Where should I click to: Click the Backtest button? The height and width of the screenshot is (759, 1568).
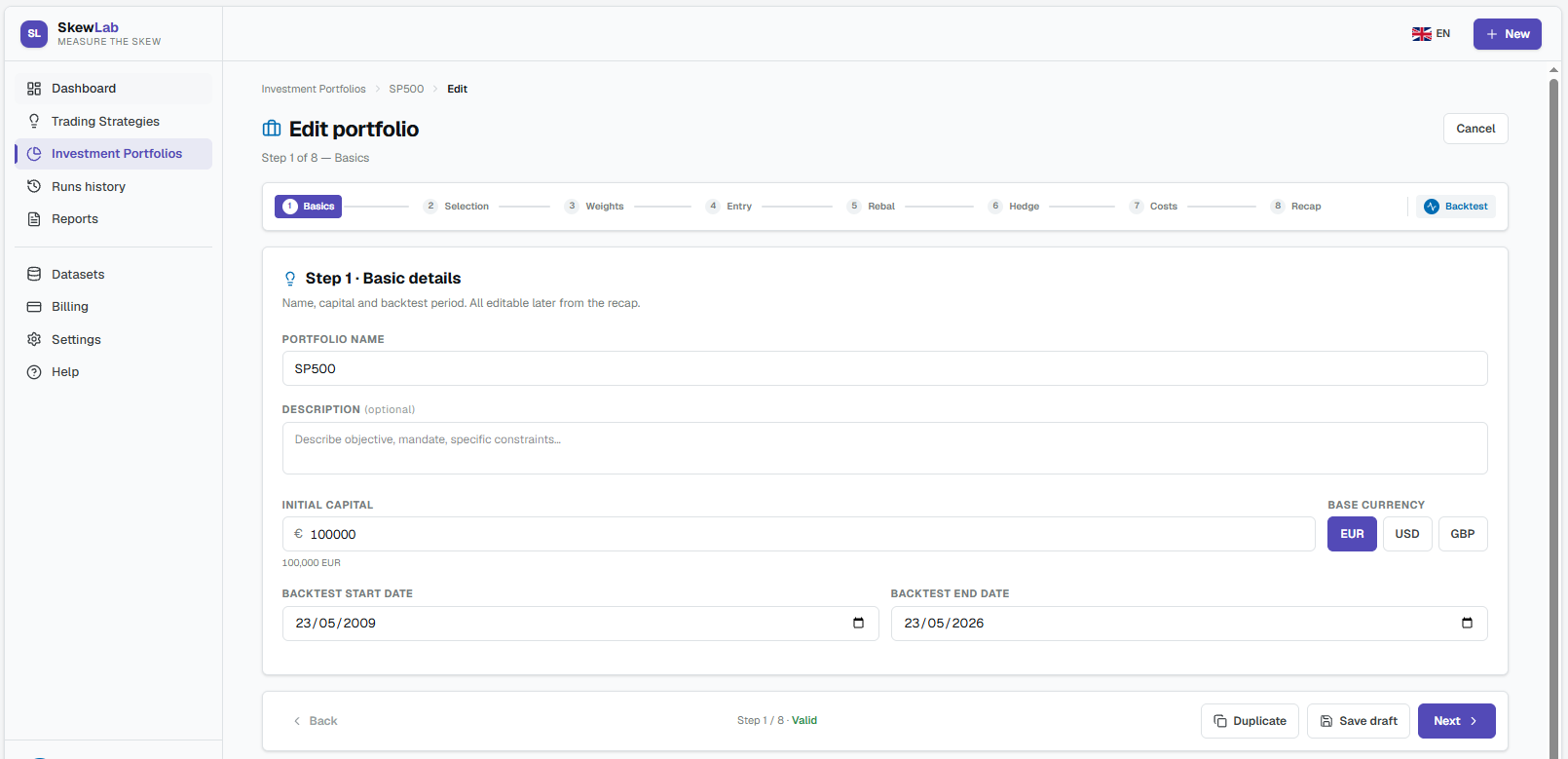point(1456,207)
